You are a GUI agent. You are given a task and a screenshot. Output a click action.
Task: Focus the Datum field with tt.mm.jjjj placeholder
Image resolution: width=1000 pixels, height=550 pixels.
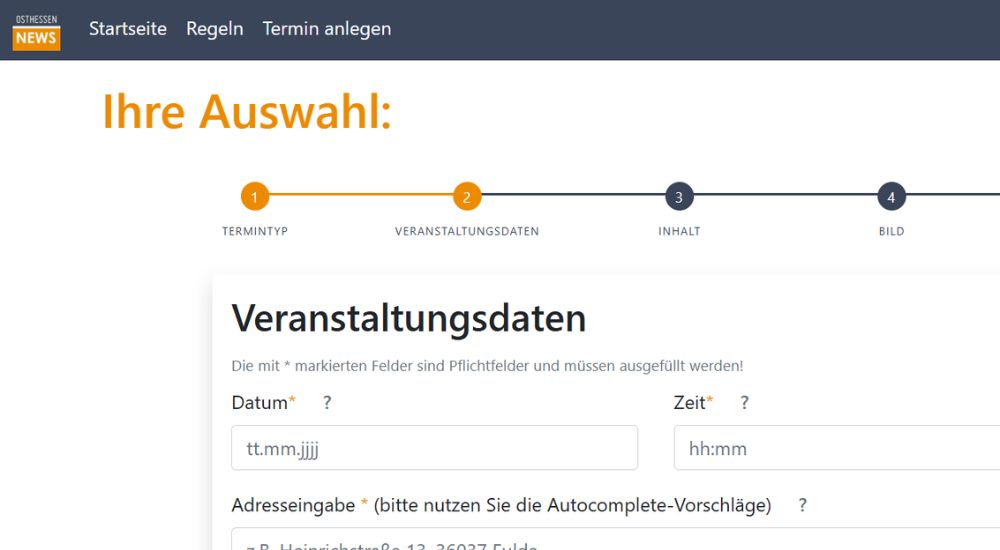[x=434, y=448]
